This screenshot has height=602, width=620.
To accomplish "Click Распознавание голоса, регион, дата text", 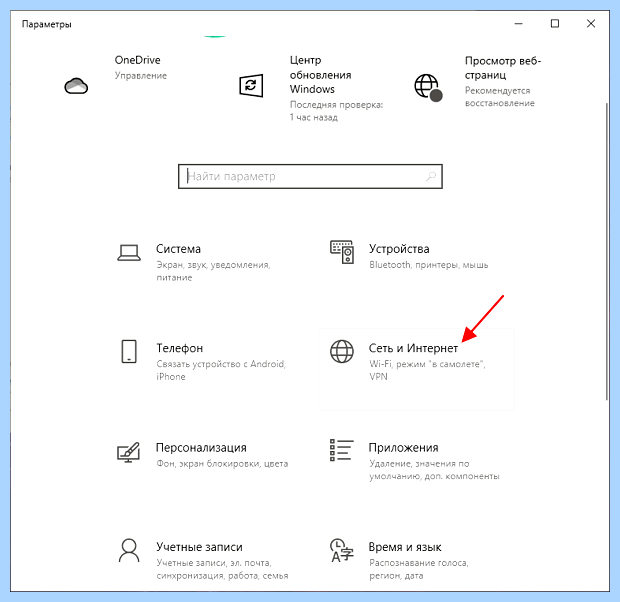I will pyautogui.click(x=419, y=569).
